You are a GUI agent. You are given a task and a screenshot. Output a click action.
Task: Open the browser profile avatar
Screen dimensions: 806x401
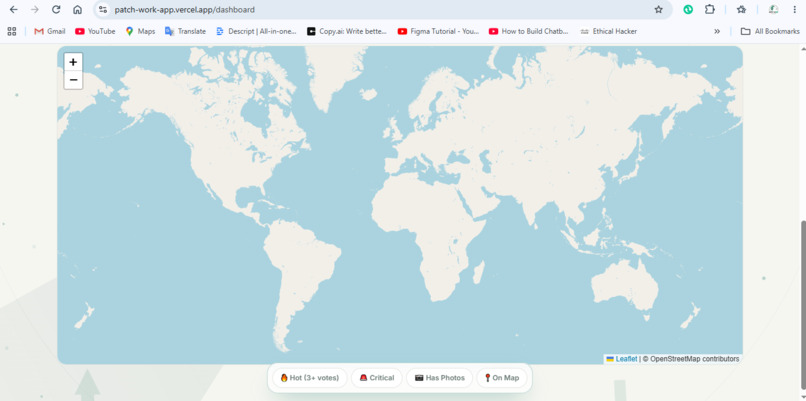click(x=773, y=9)
